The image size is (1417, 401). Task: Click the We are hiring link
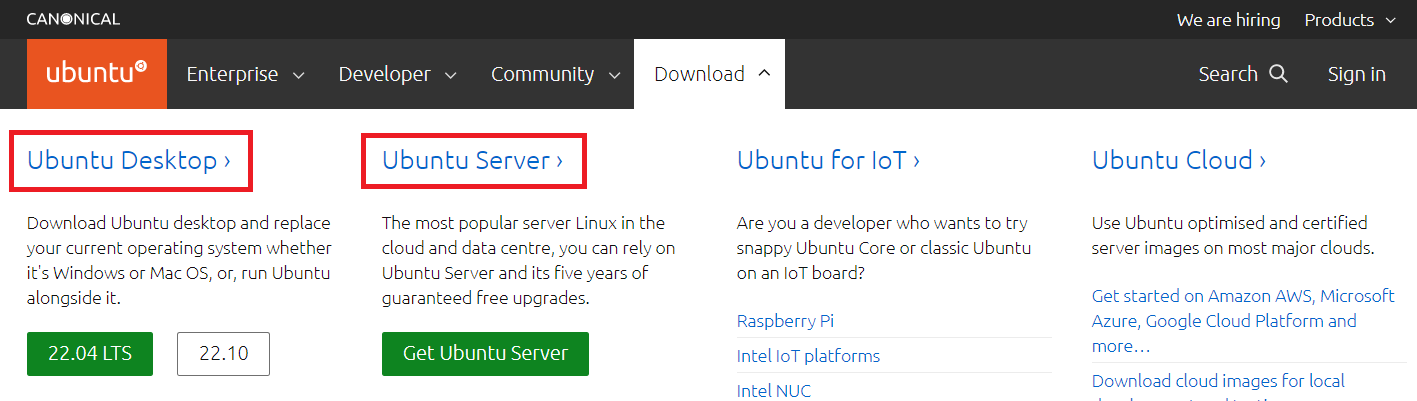(1228, 20)
